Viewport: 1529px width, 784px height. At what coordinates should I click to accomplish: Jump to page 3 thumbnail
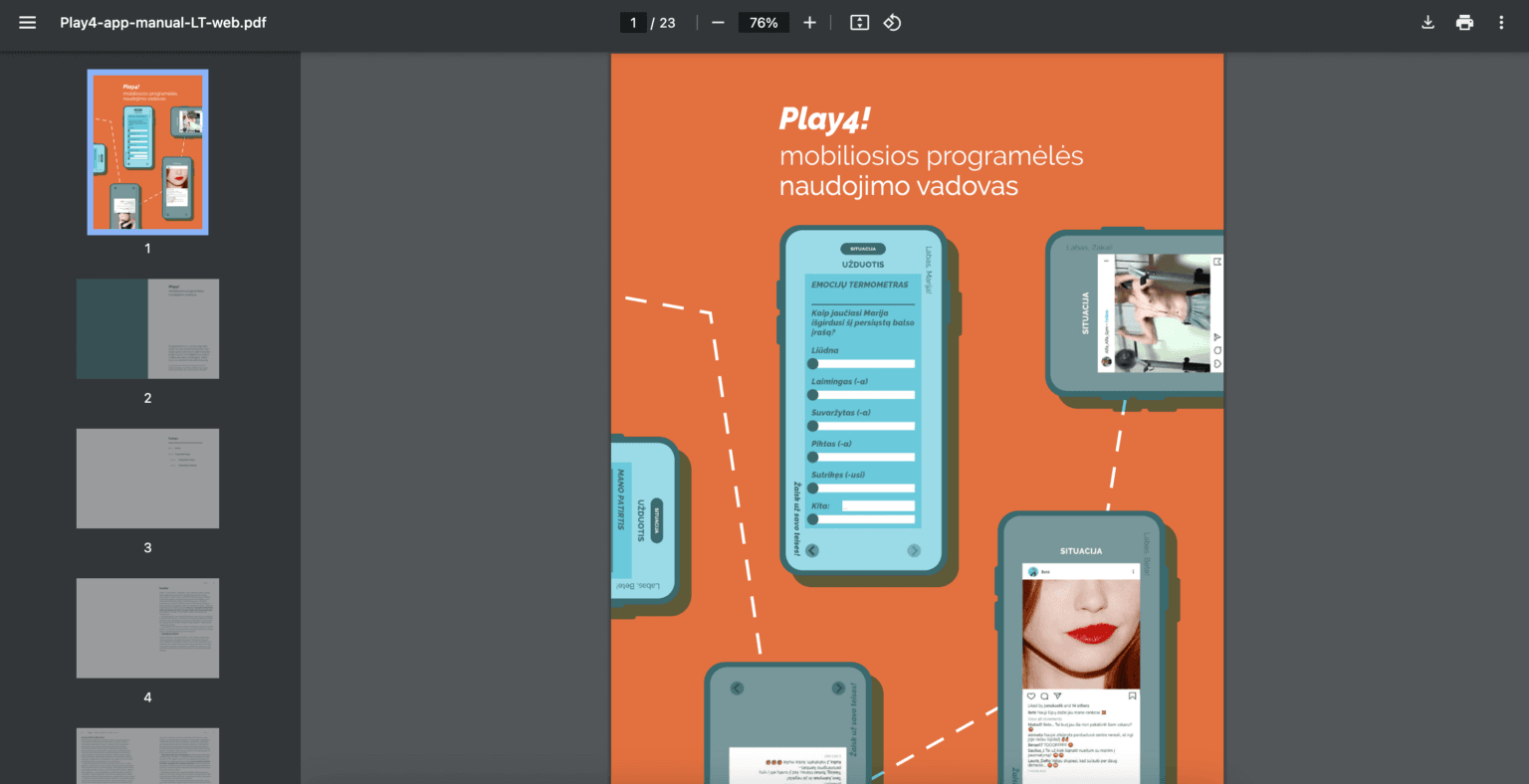147,479
